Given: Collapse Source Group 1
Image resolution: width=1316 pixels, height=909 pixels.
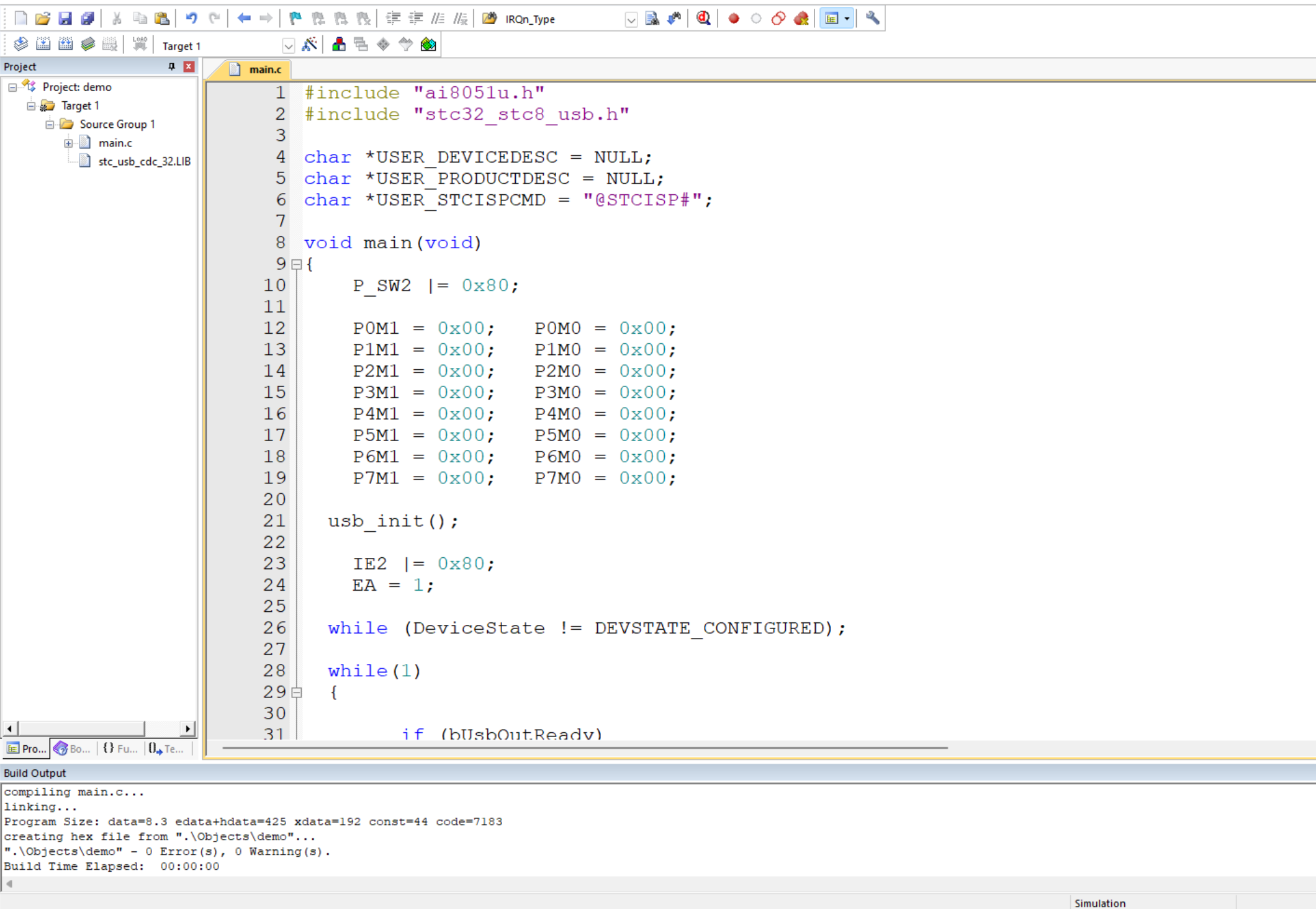Looking at the screenshot, I should tap(49, 125).
